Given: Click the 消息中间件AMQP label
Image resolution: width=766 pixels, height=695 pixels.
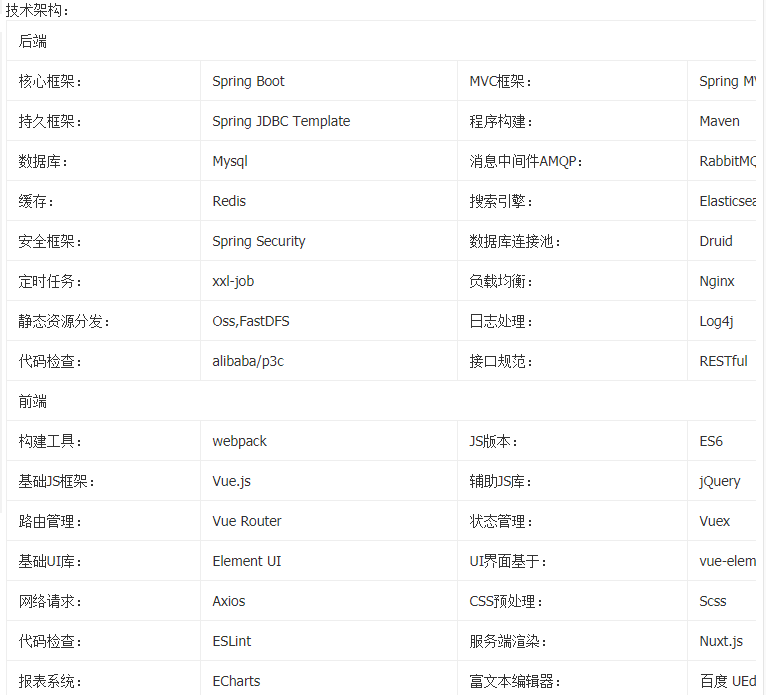Looking at the screenshot, I should point(526,161).
